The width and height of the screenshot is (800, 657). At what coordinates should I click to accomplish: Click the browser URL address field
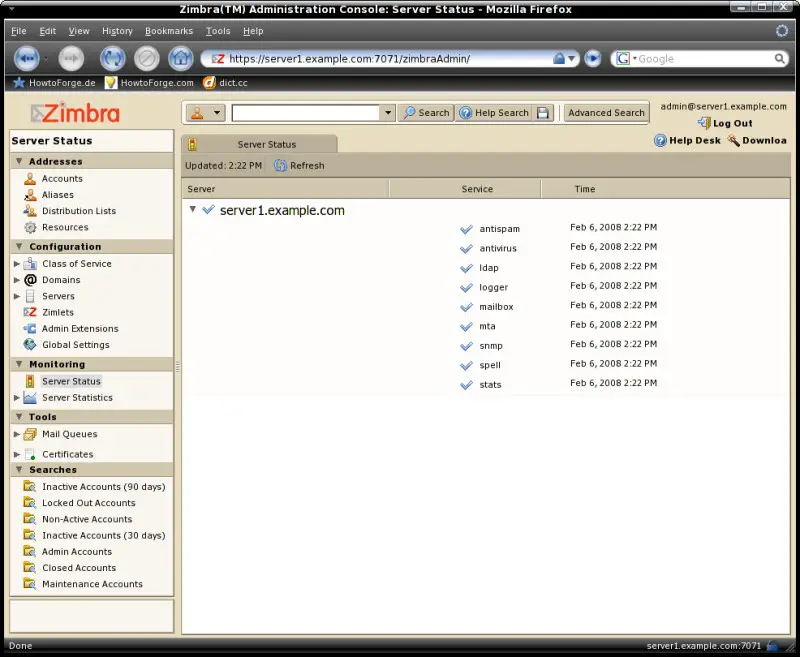tap(389, 59)
